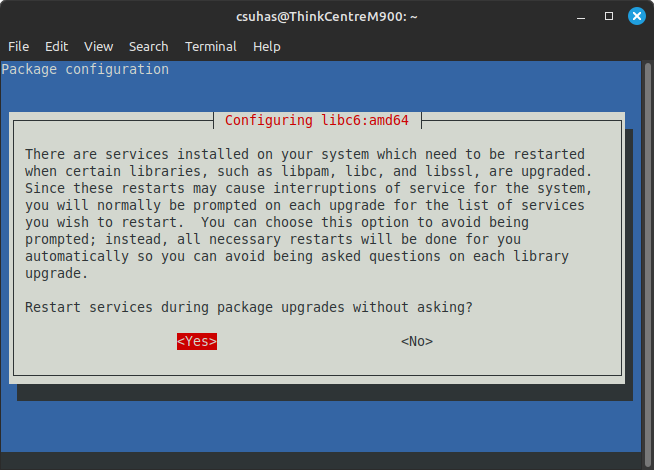Open the Edit menu
This screenshot has width=654, height=470.
[x=56, y=46]
